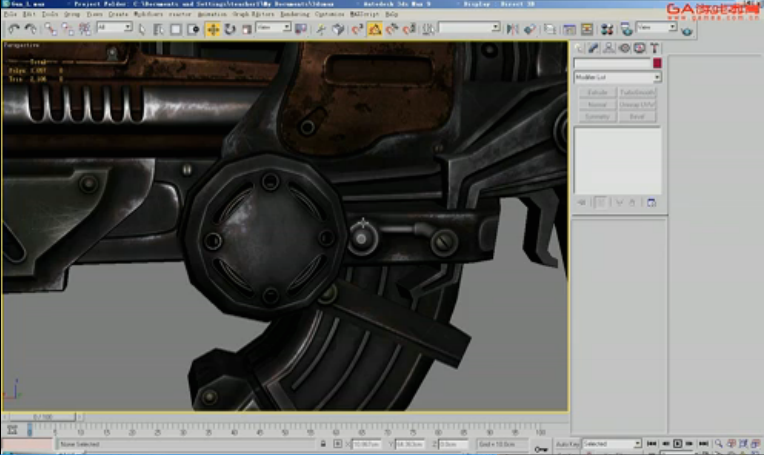
Task: Open the Customize menu
Action: (x=329, y=14)
